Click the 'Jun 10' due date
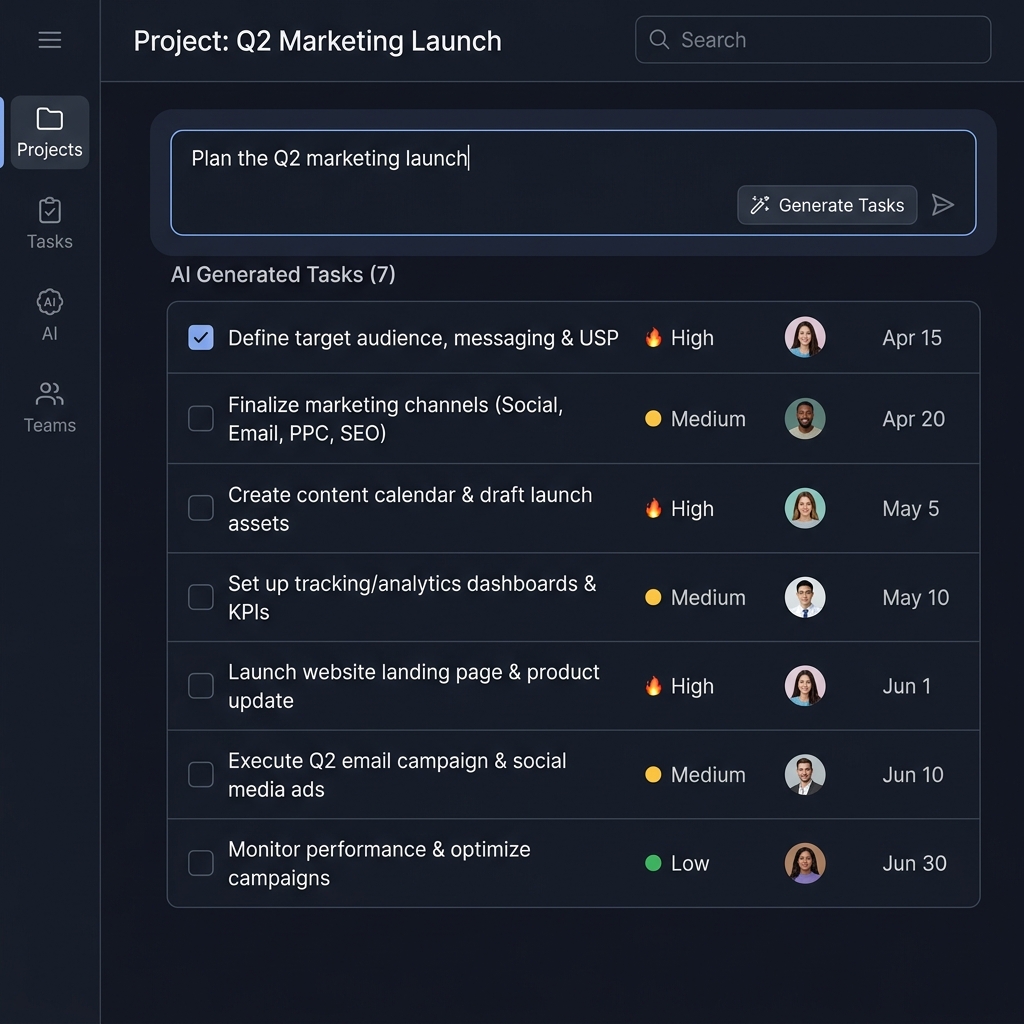This screenshot has width=1024, height=1024. pyautogui.click(x=913, y=775)
